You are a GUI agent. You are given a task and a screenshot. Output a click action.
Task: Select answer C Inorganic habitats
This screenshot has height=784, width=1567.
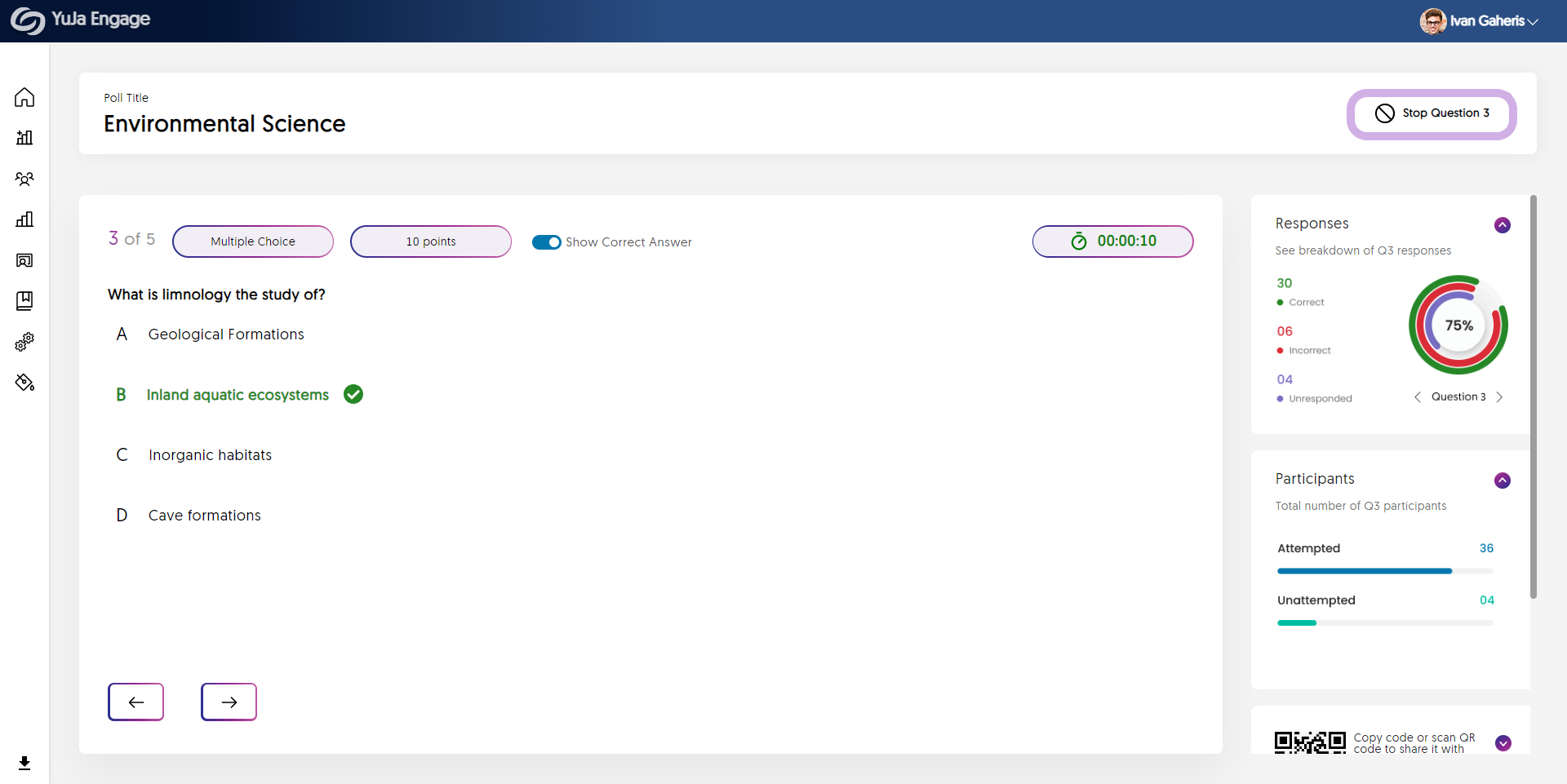[x=194, y=455]
